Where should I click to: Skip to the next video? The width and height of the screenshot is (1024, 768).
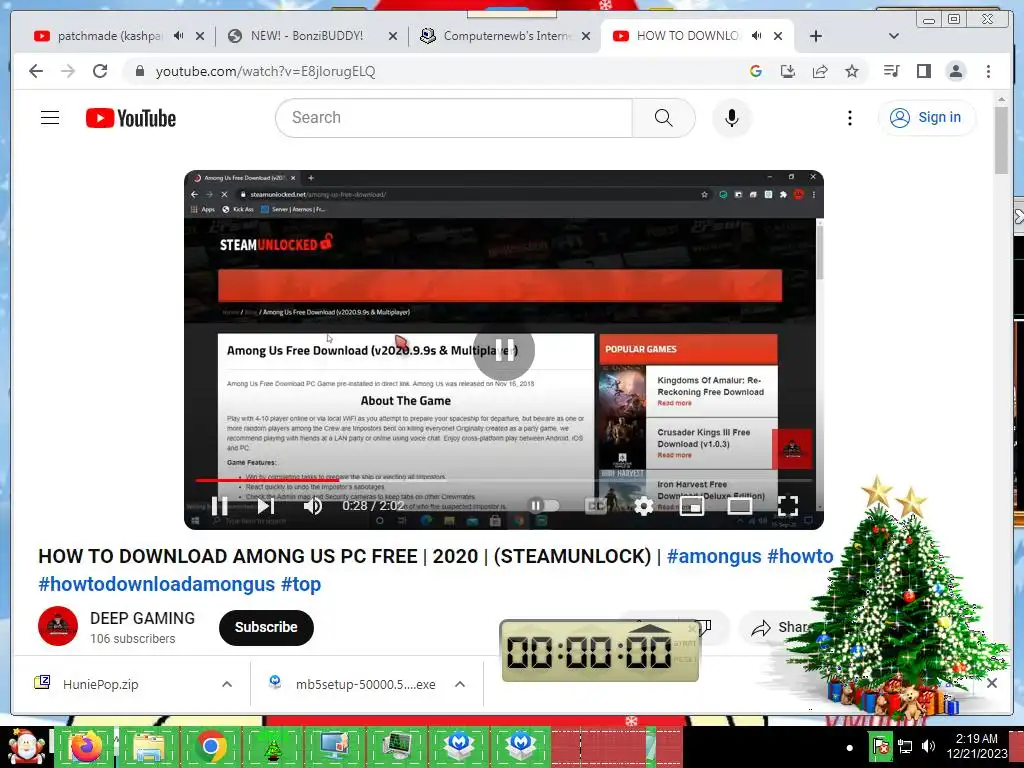pyautogui.click(x=265, y=505)
